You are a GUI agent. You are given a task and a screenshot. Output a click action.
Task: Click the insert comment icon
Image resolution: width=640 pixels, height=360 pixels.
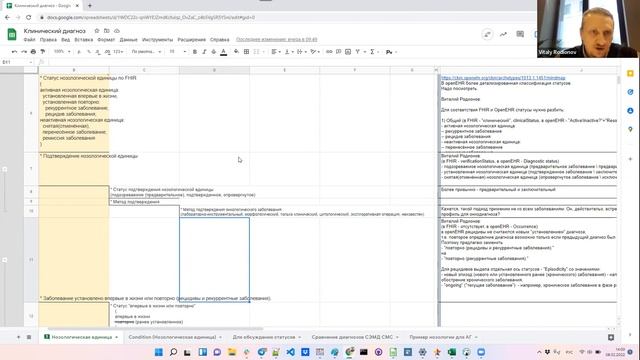338,52
